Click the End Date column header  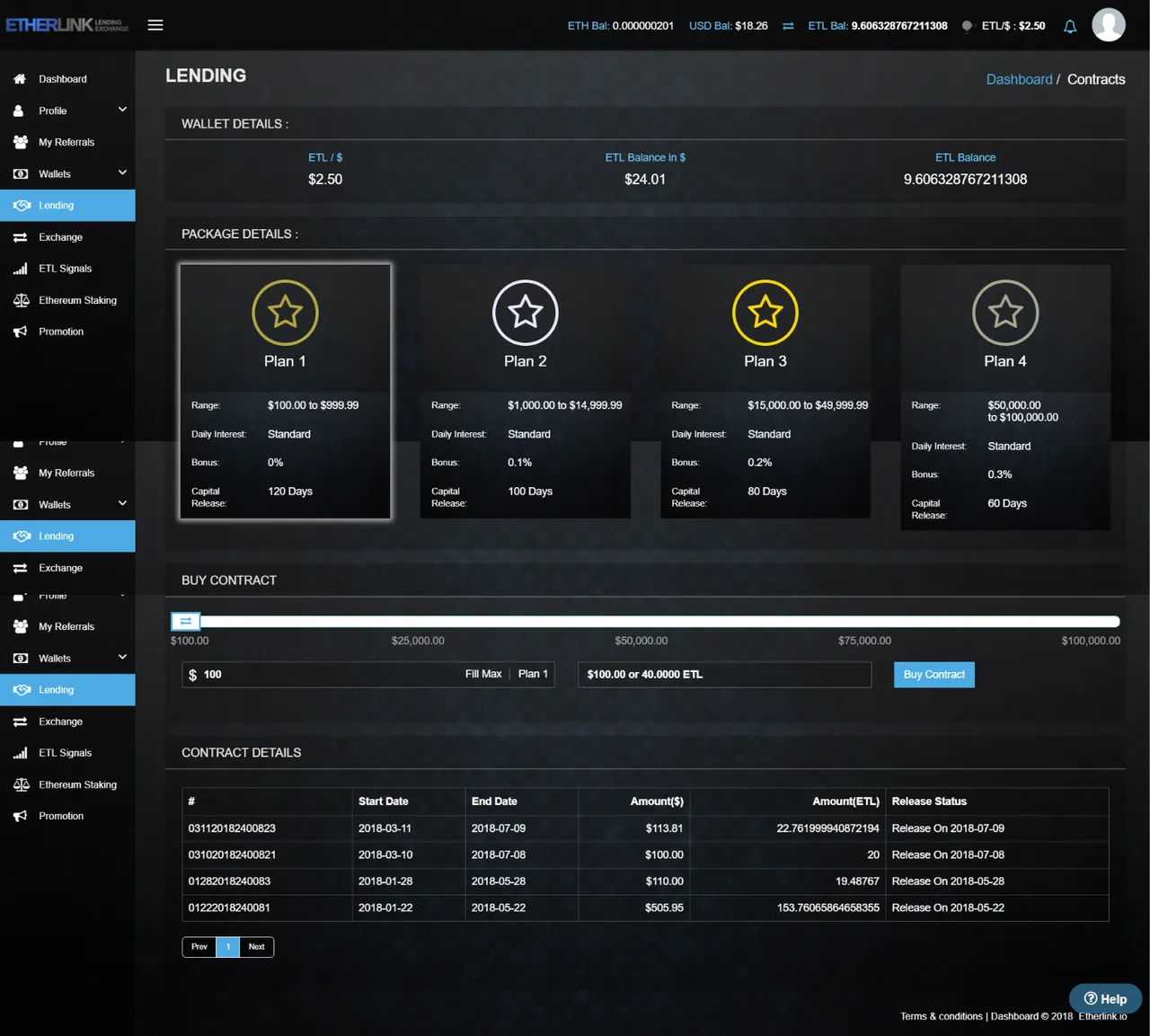click(x=494, y=801)
